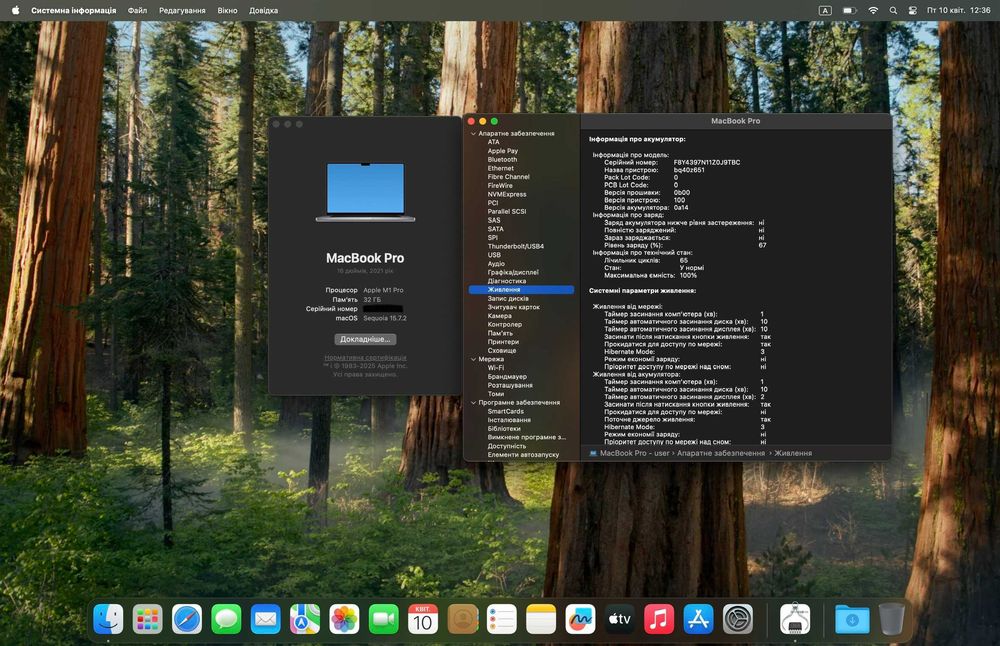
Task: Click the Wi-Fi status icon in menu bar
Action: tap(873, 10)
